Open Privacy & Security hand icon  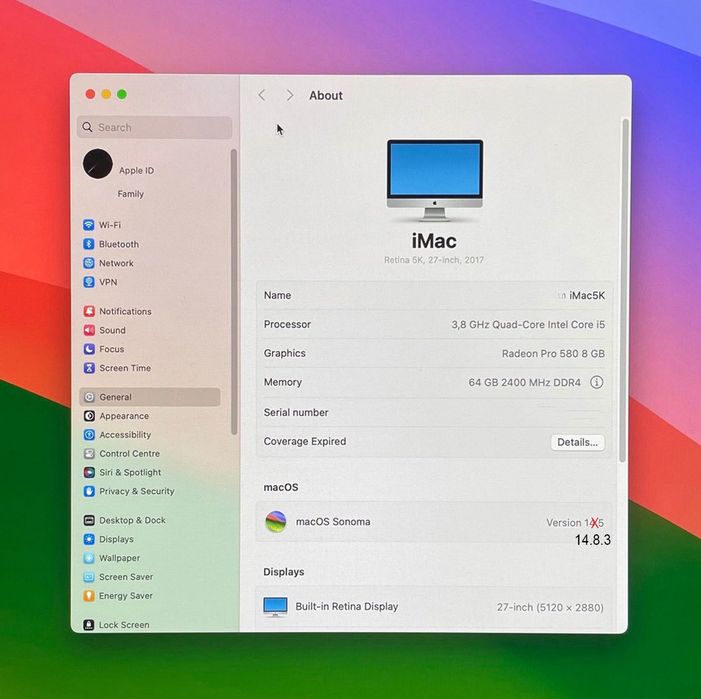click(x=89, y=491)
